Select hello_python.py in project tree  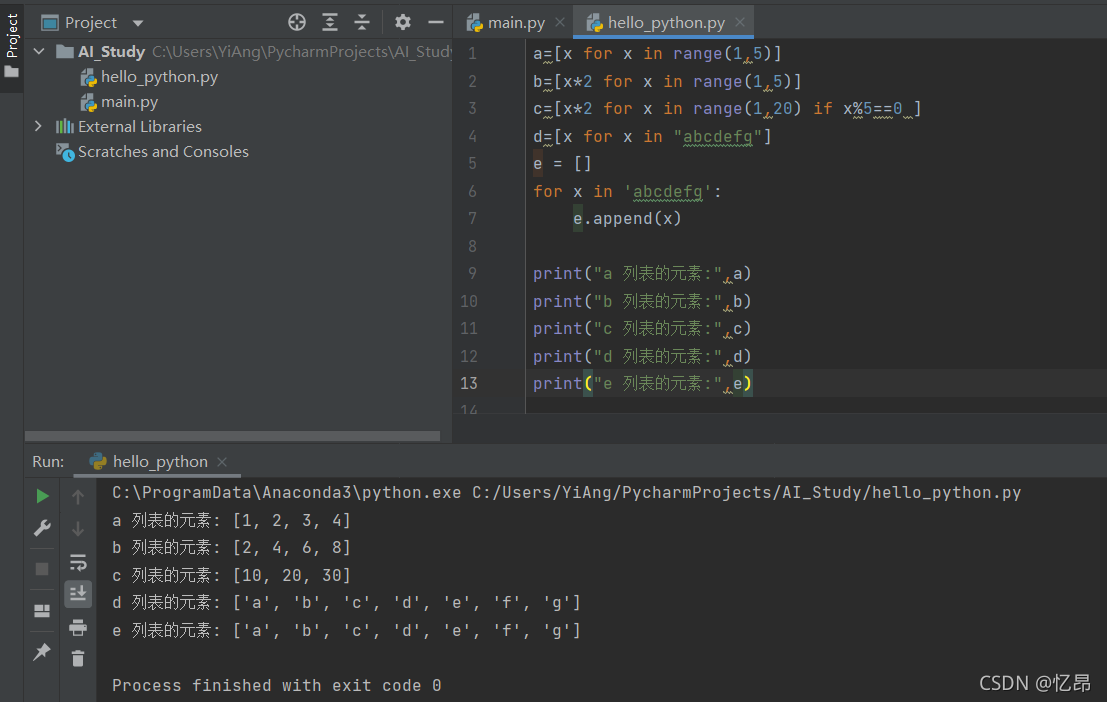(159, 77)
